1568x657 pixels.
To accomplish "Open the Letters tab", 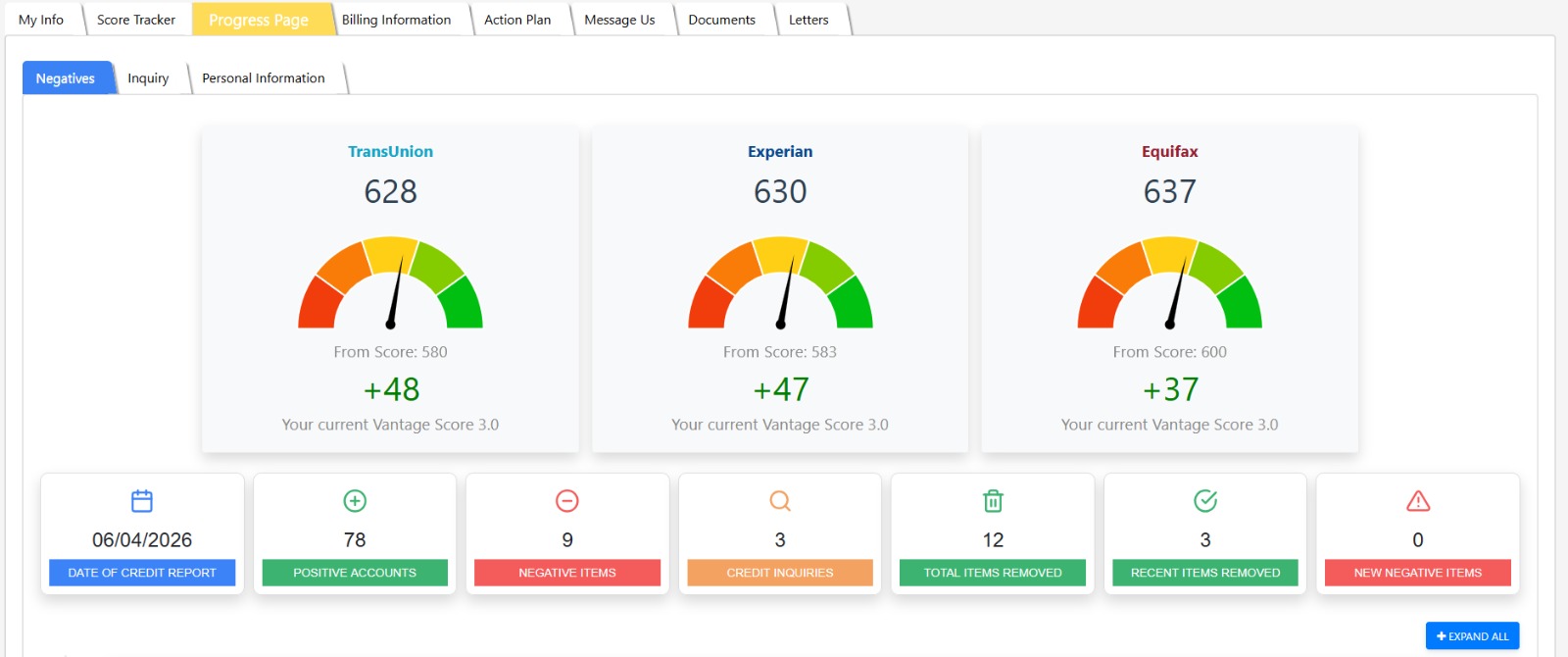I will tap(808, 20).
